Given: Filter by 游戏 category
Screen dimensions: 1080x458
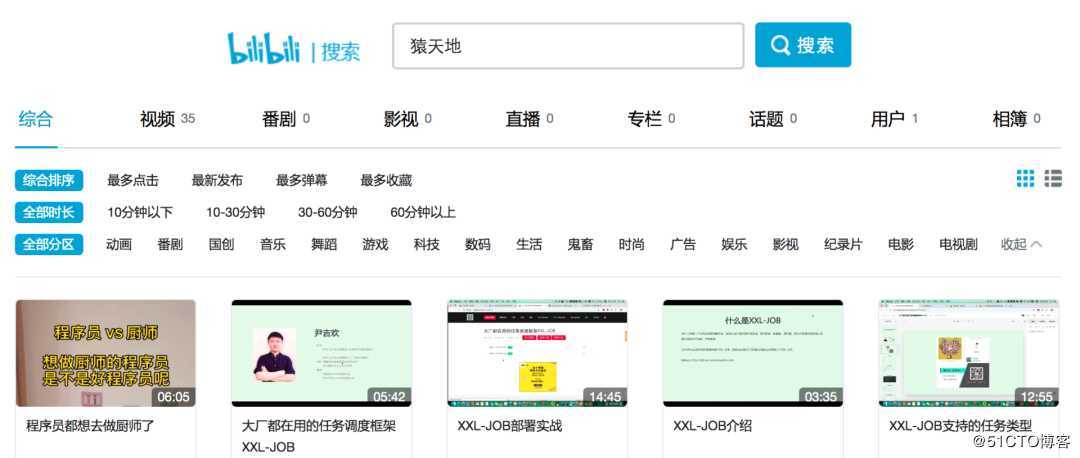Looking at the screenshot, I should click(375, 244).
